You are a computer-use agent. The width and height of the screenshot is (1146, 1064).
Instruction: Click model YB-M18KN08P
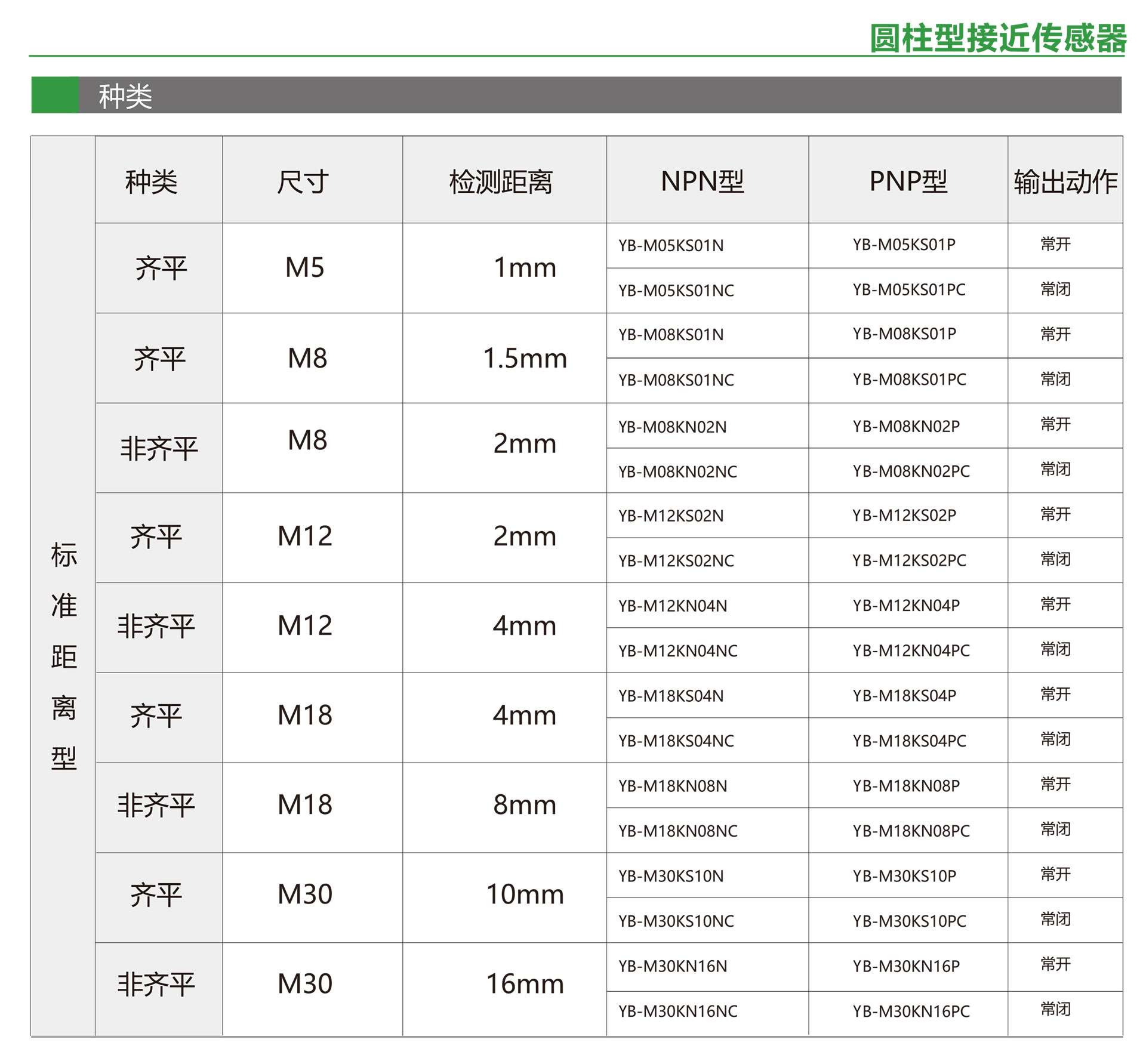(x=905, y=786)
